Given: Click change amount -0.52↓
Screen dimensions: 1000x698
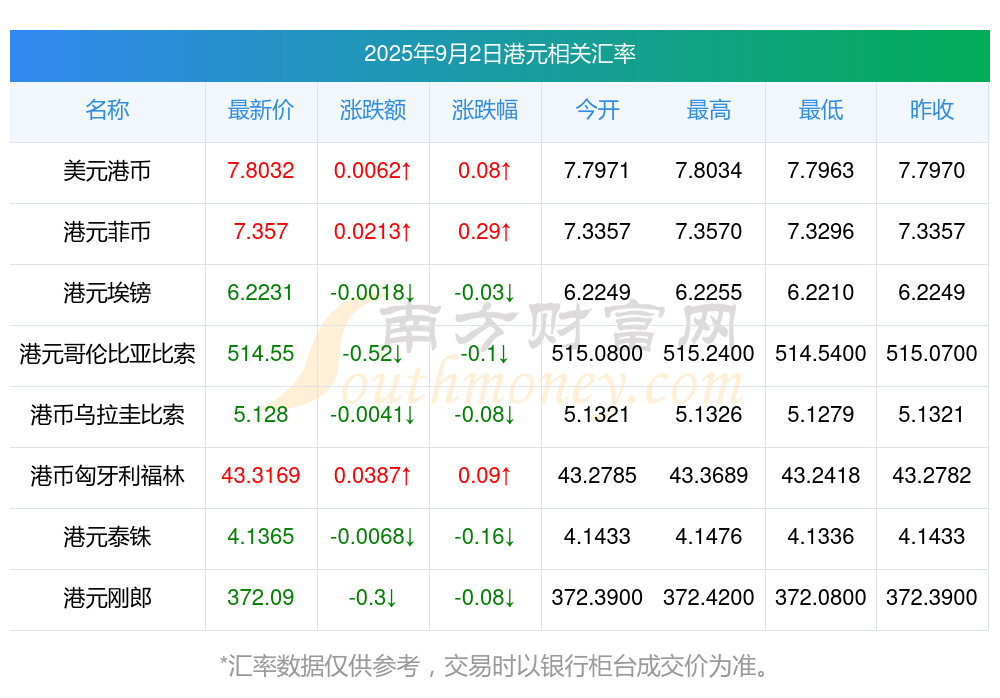Looking at the screenshot, I should [x=373, y=353].
